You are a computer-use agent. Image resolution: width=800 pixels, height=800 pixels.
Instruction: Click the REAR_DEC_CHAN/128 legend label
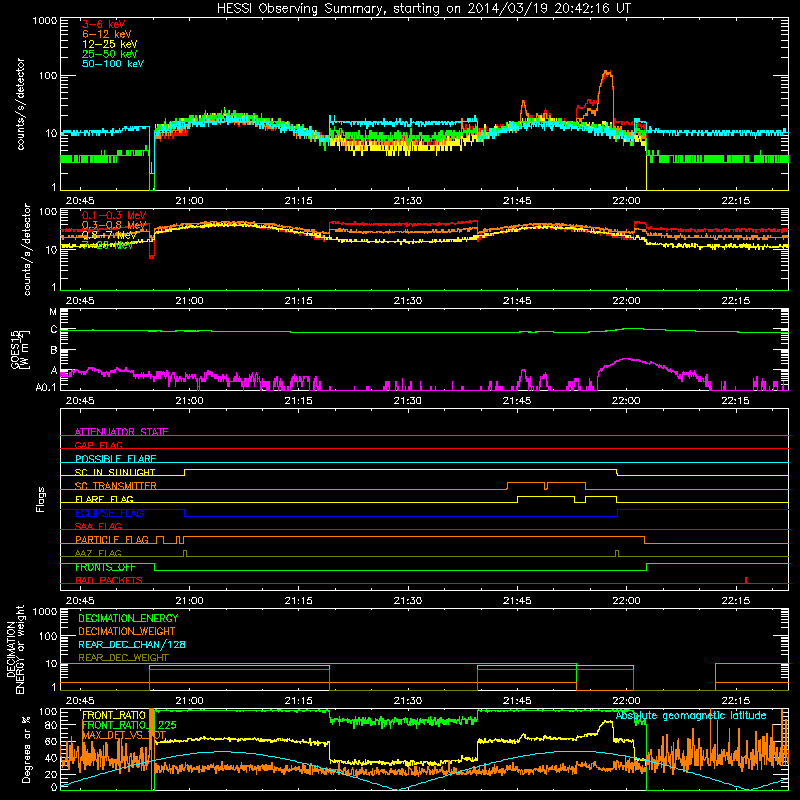click(132, 644)
